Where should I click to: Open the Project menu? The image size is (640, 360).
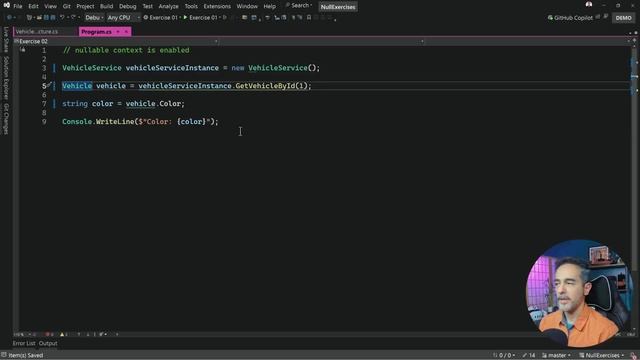(85, 6)
